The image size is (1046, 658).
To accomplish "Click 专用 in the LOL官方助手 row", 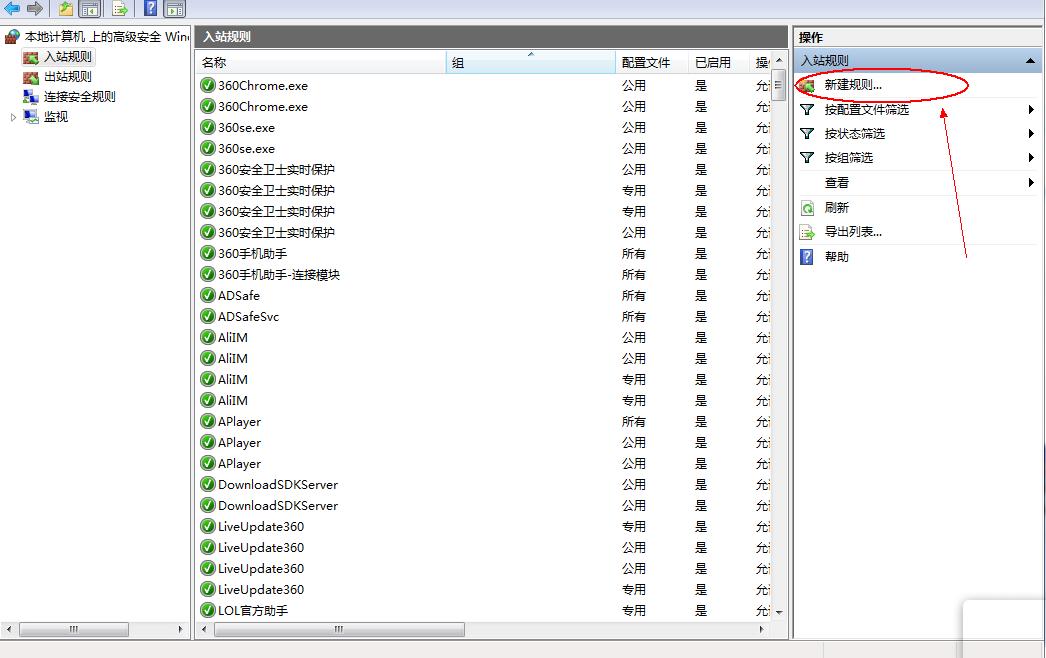I will coord(634,611).
